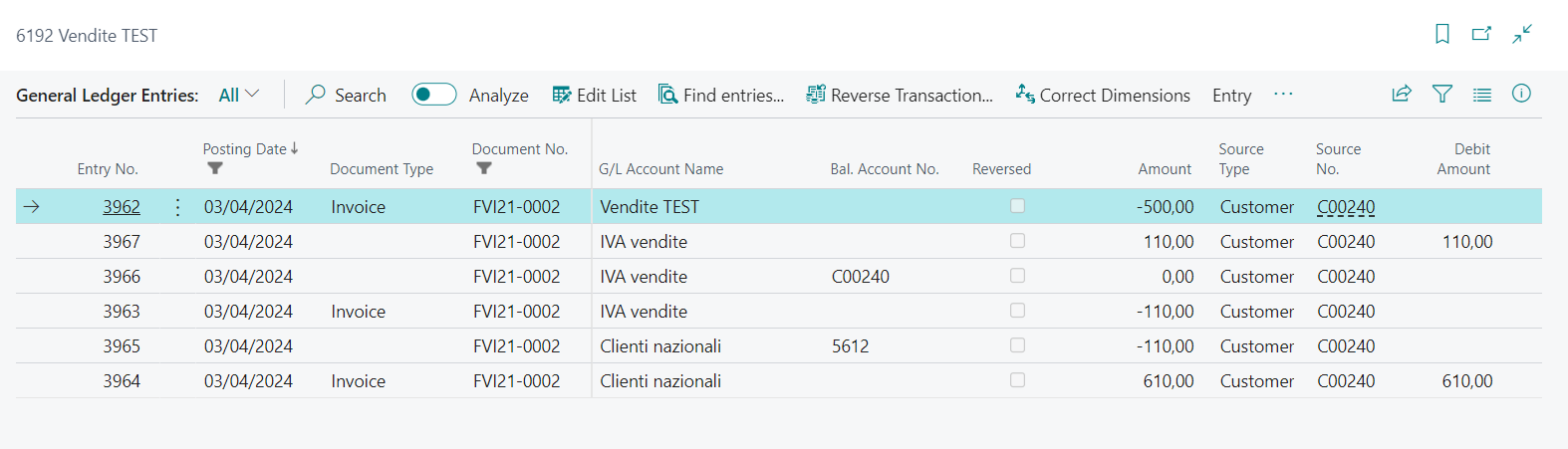Show more actions via ellipsis

click(1283, 95)
